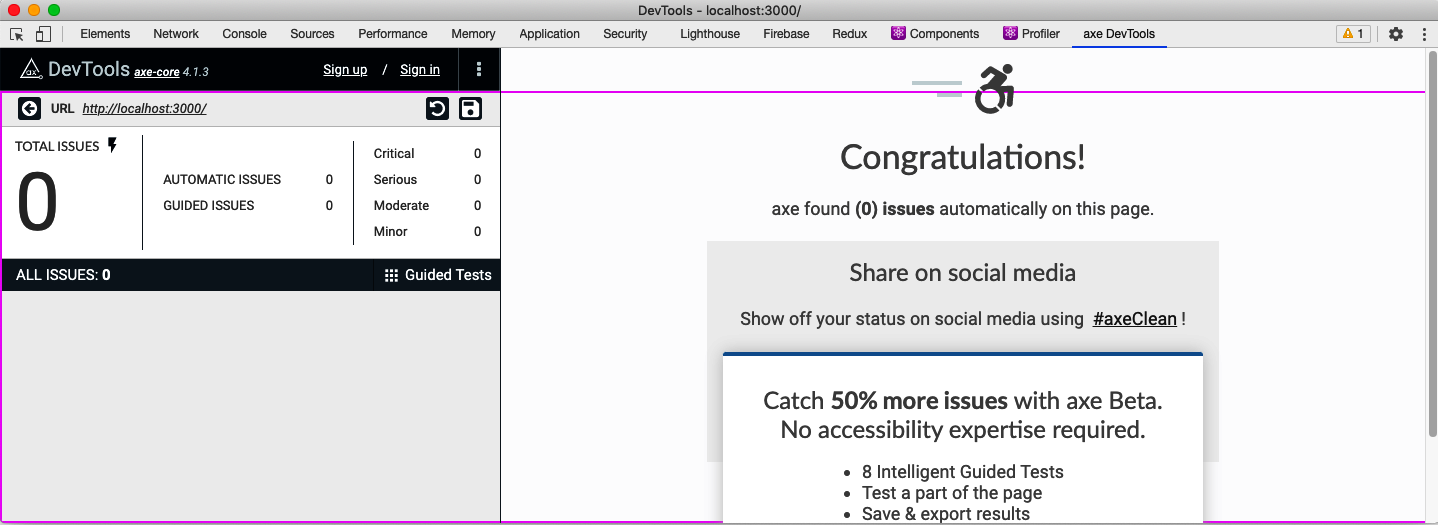This screenshot has height=525, width=1438.
Task: Click the Sign in link
Action: pyautogui.click(x=420, y=70)
